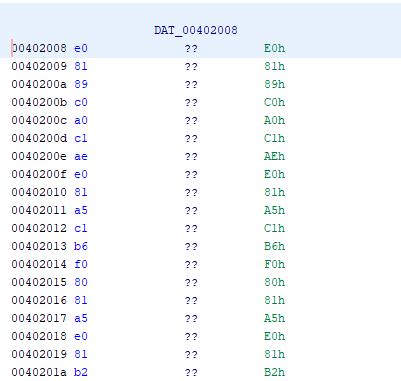The width and height of the screenshot is (401, 381).
Task: Select byte c1 at address 00402012
Action: pos(81,228)
